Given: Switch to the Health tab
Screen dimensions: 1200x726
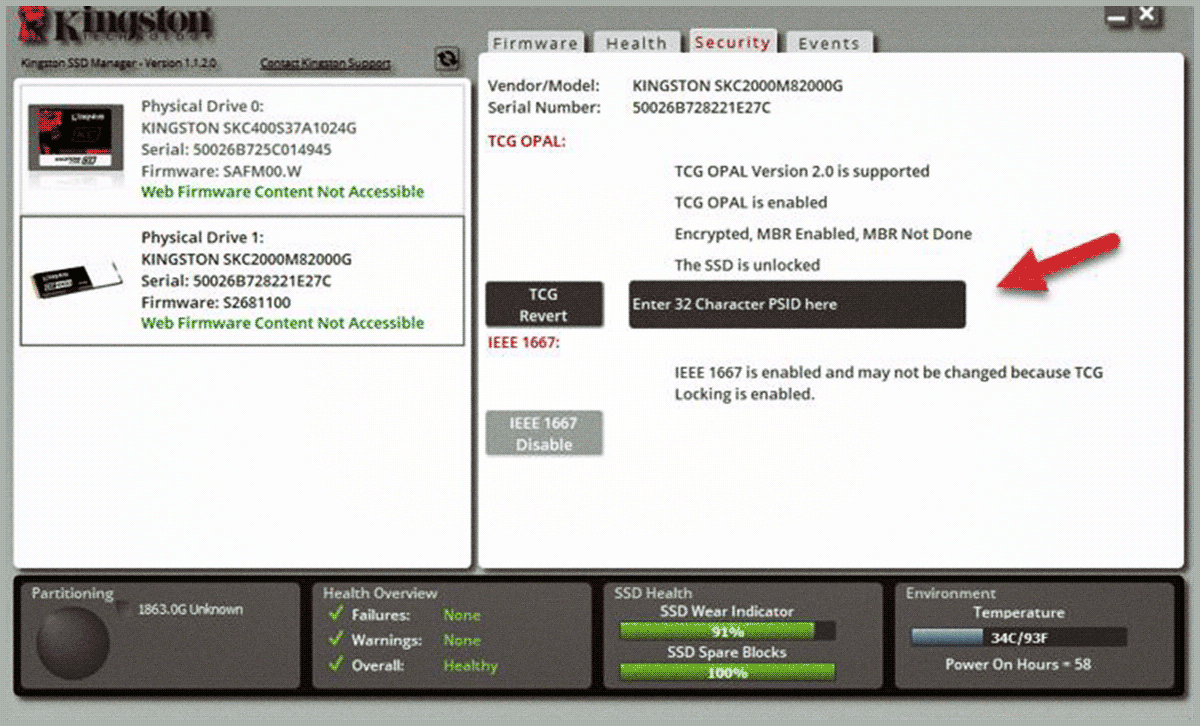Looking at the screenshot, I should tap(636, 43).
